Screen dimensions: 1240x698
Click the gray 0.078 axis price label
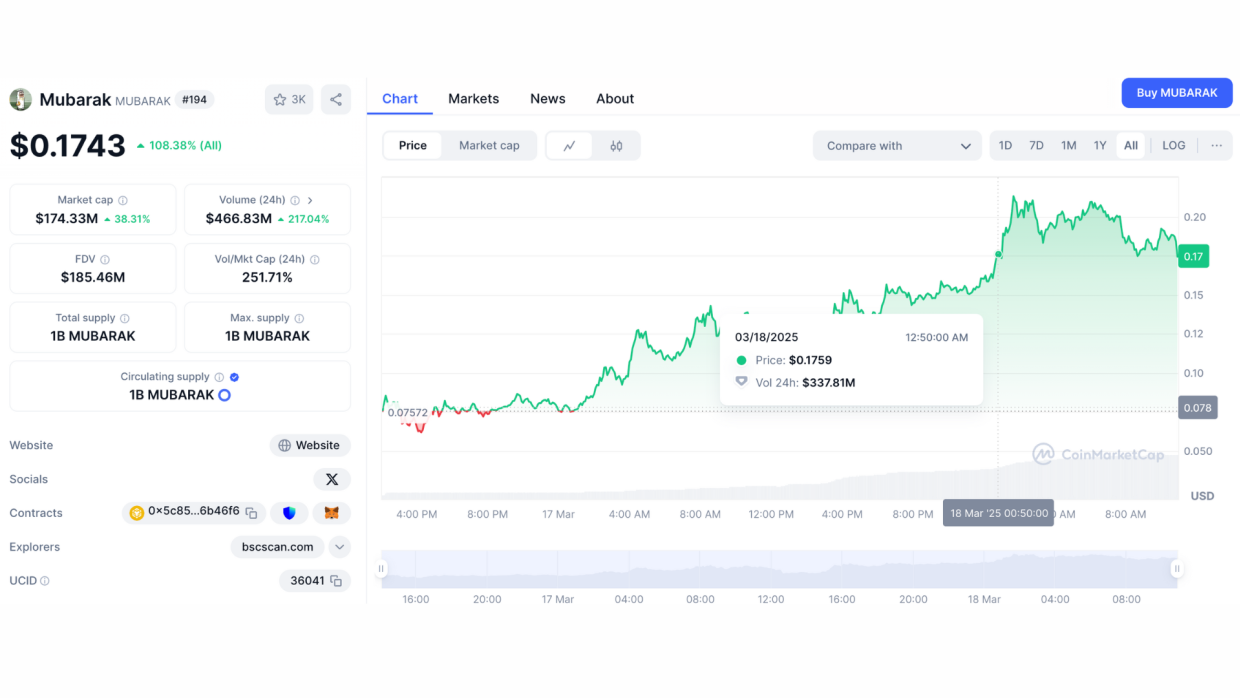(1198, 408)
